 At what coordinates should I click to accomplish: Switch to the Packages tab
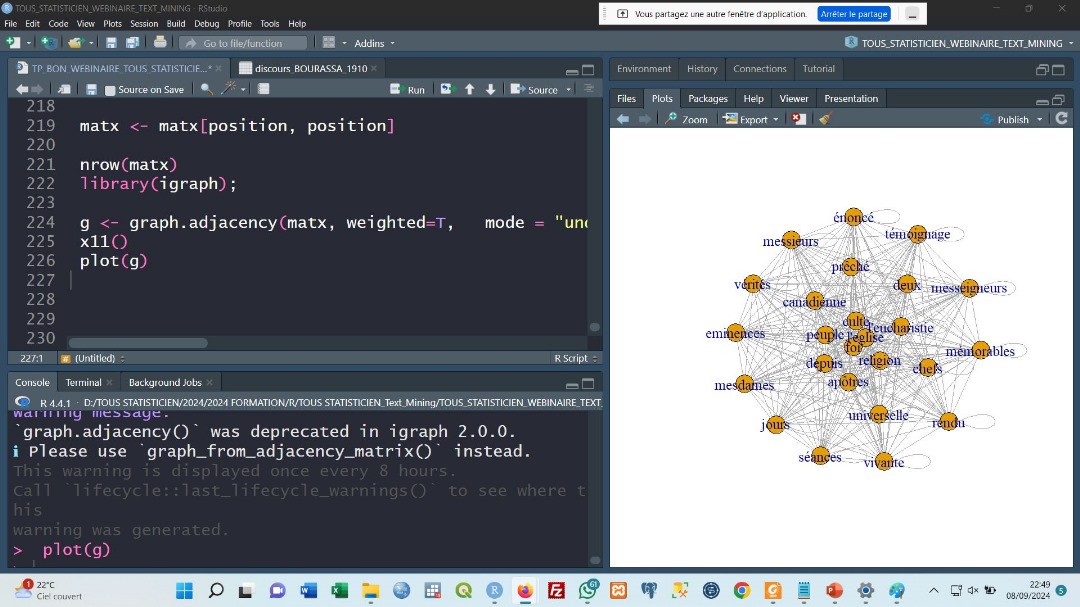(x=707, y=98)
